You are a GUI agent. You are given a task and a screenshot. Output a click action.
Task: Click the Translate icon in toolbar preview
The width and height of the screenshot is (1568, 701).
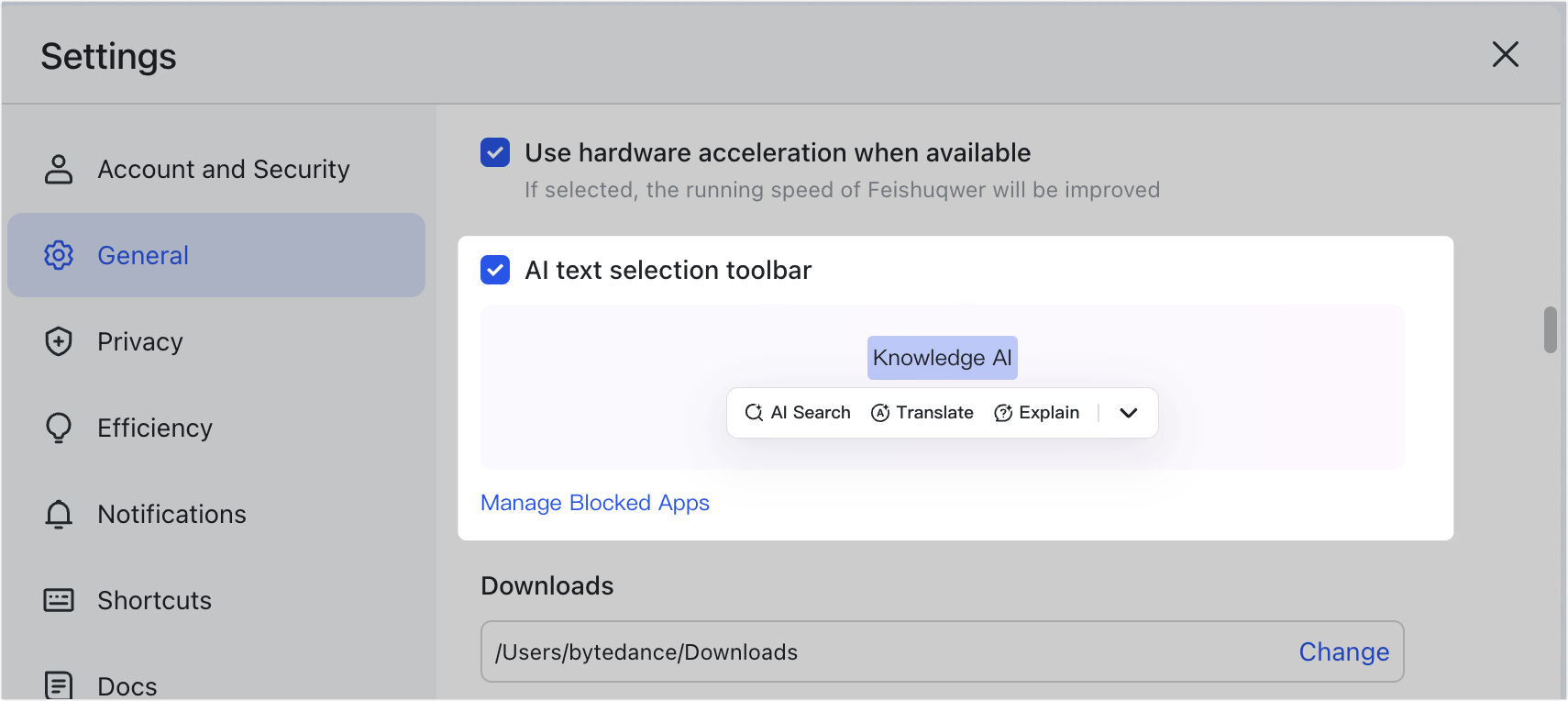(880, 413)
